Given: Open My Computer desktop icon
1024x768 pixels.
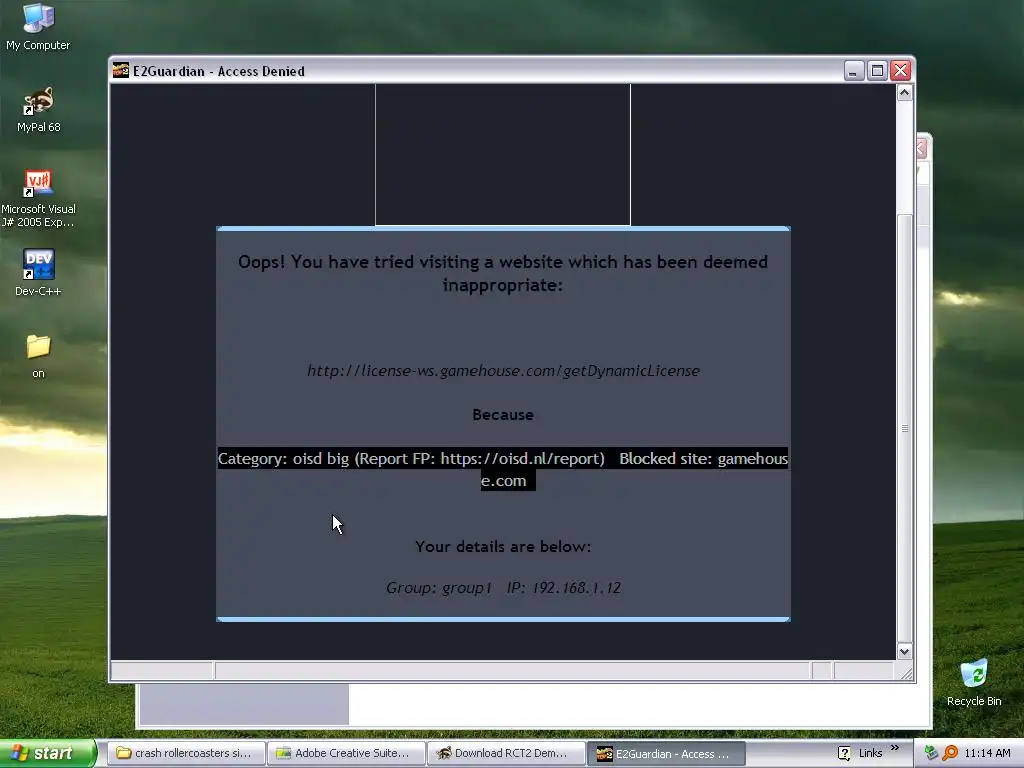Looking at the screenshot, I should click(38, 27).
